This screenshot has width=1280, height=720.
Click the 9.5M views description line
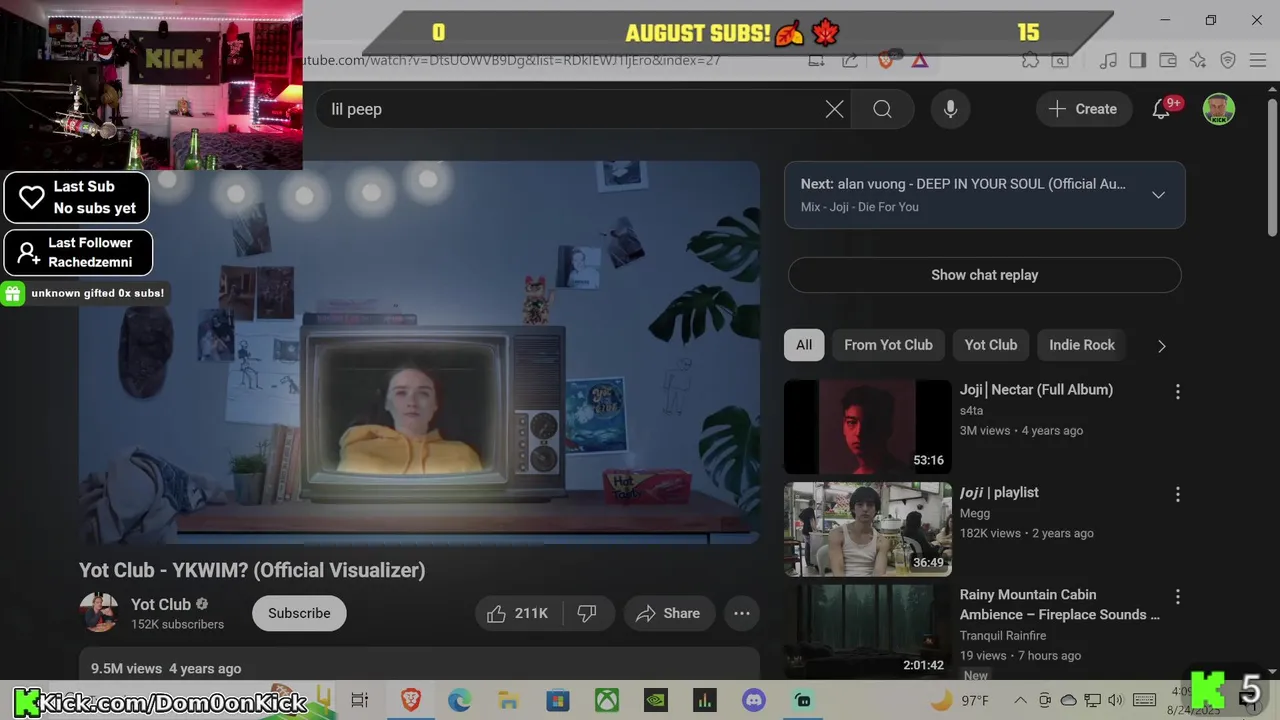tap(166, 668)
